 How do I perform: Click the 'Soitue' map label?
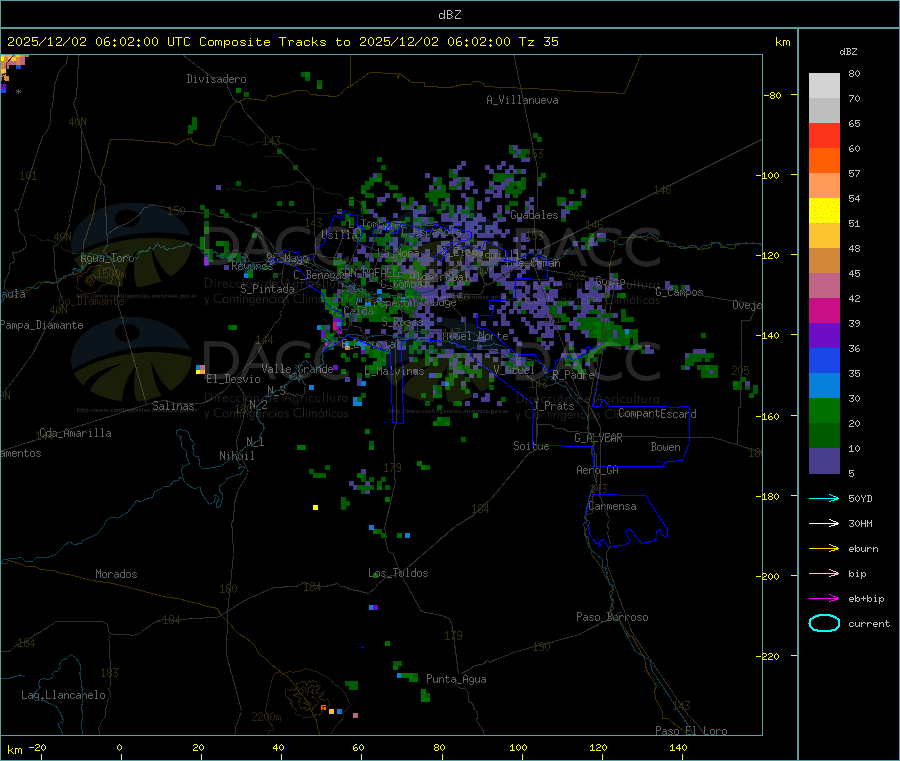coord(531,446)
